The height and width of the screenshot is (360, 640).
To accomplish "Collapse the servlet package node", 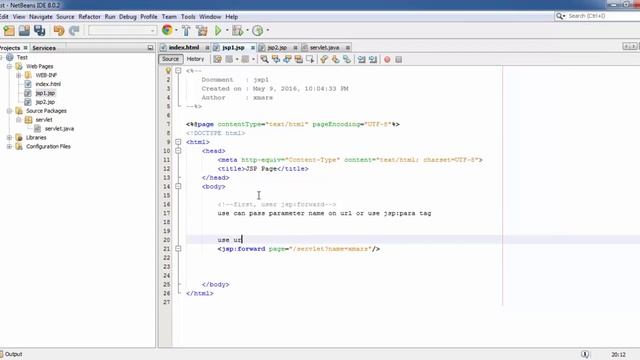I will (18, 120).
